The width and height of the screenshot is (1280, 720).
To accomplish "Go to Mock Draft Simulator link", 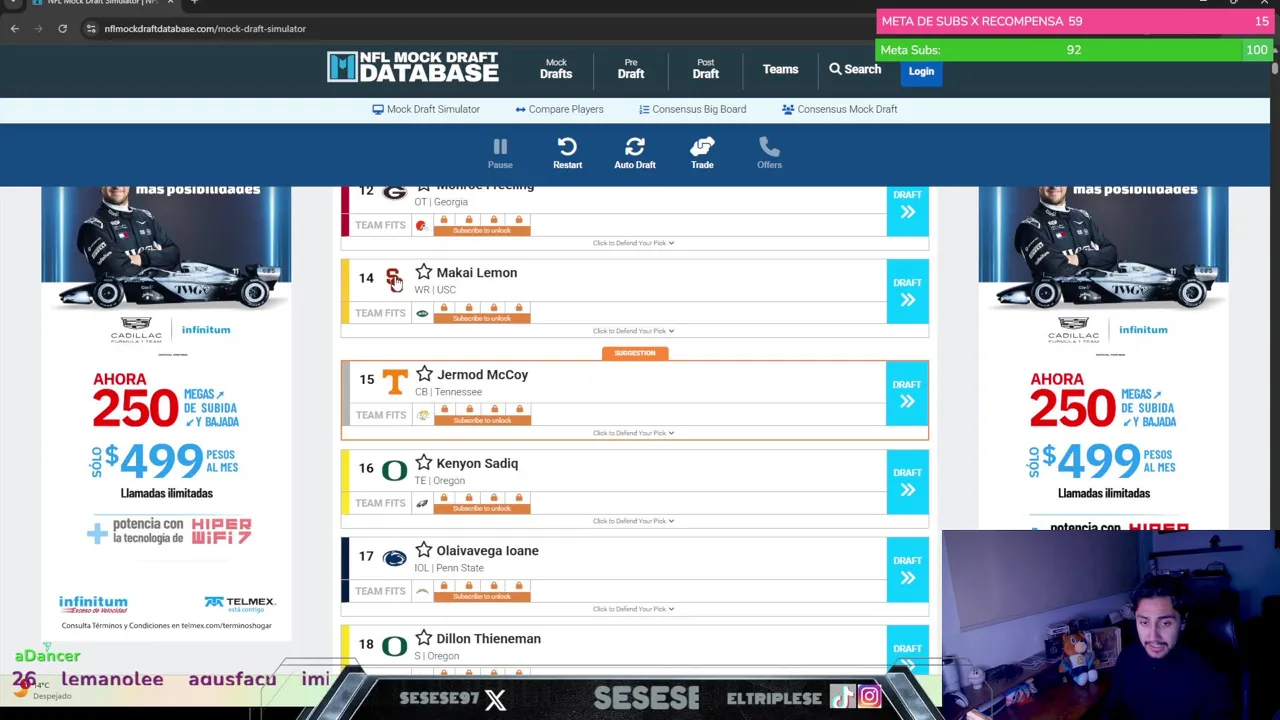I will (x=426, y=109).
